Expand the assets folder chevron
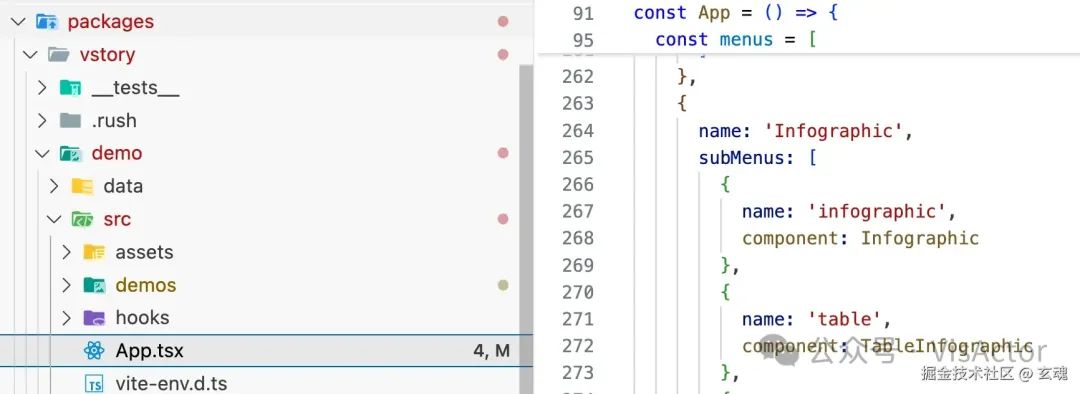 click(66, 252)
